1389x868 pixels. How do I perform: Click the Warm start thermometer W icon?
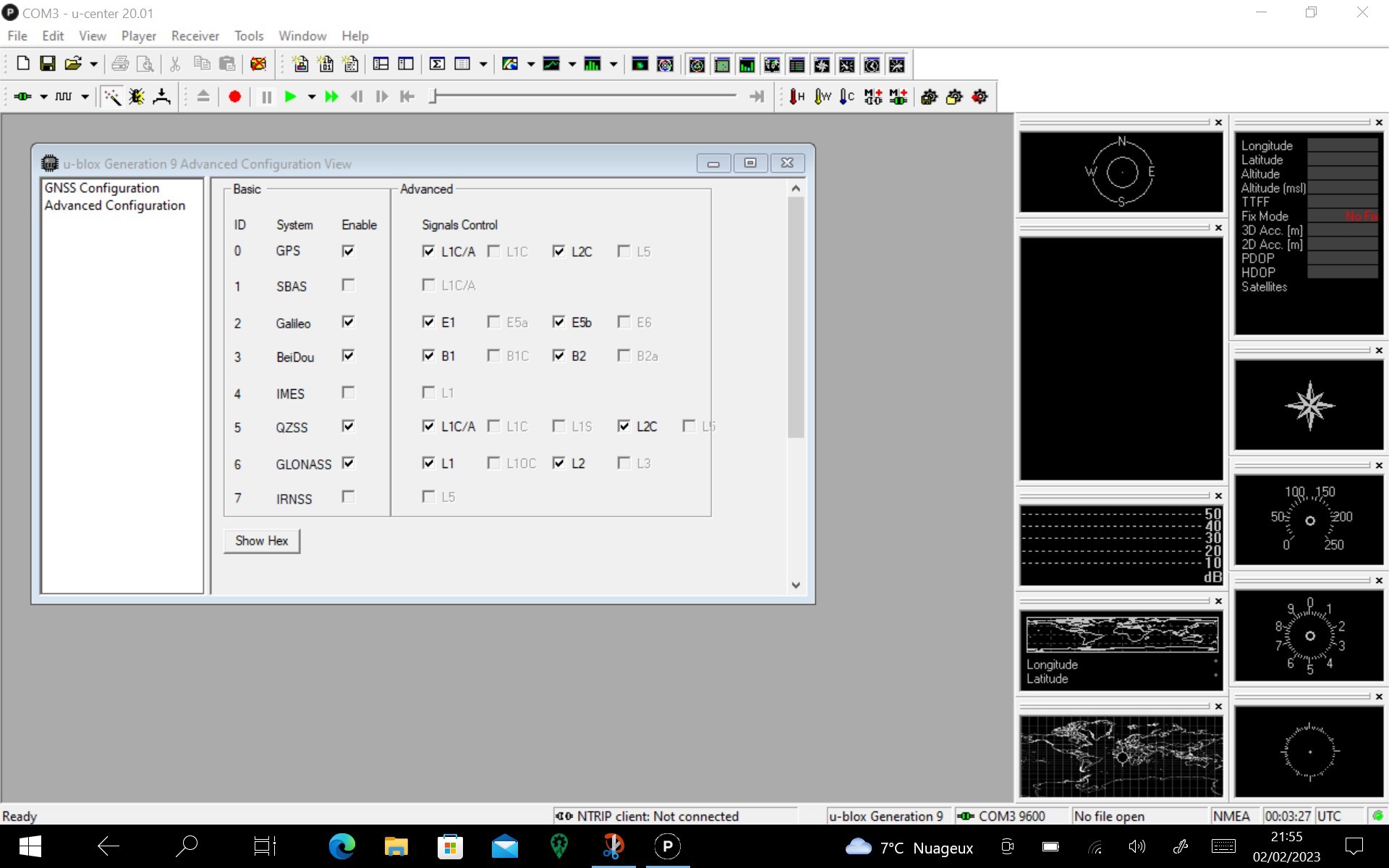(823, 96)
